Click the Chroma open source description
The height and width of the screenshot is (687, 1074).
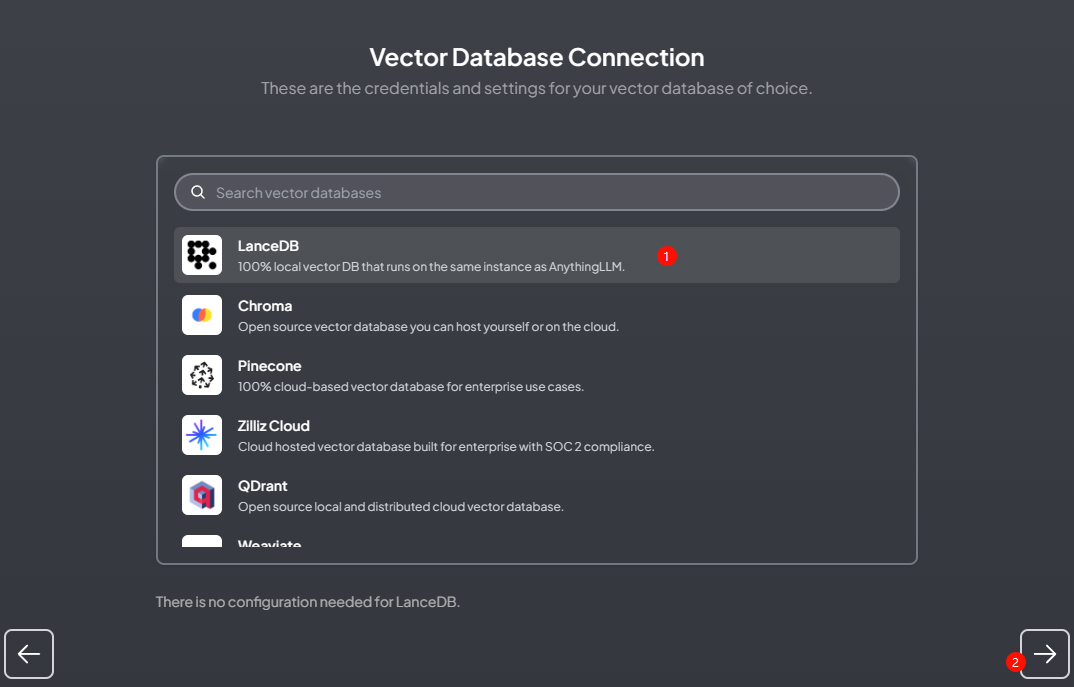428,326
